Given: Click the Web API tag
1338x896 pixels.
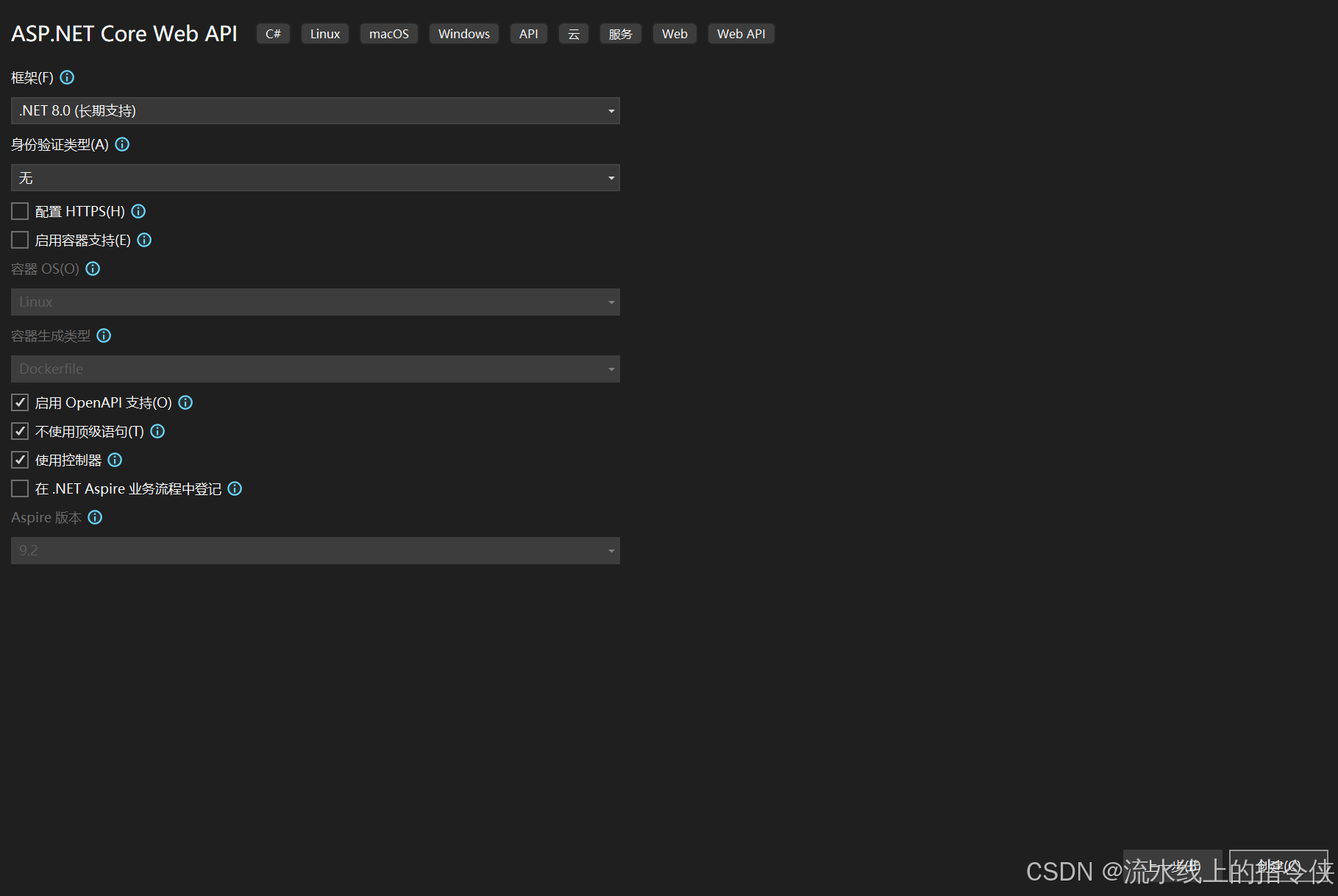Looking at the screenshot, I should (741, 34).
